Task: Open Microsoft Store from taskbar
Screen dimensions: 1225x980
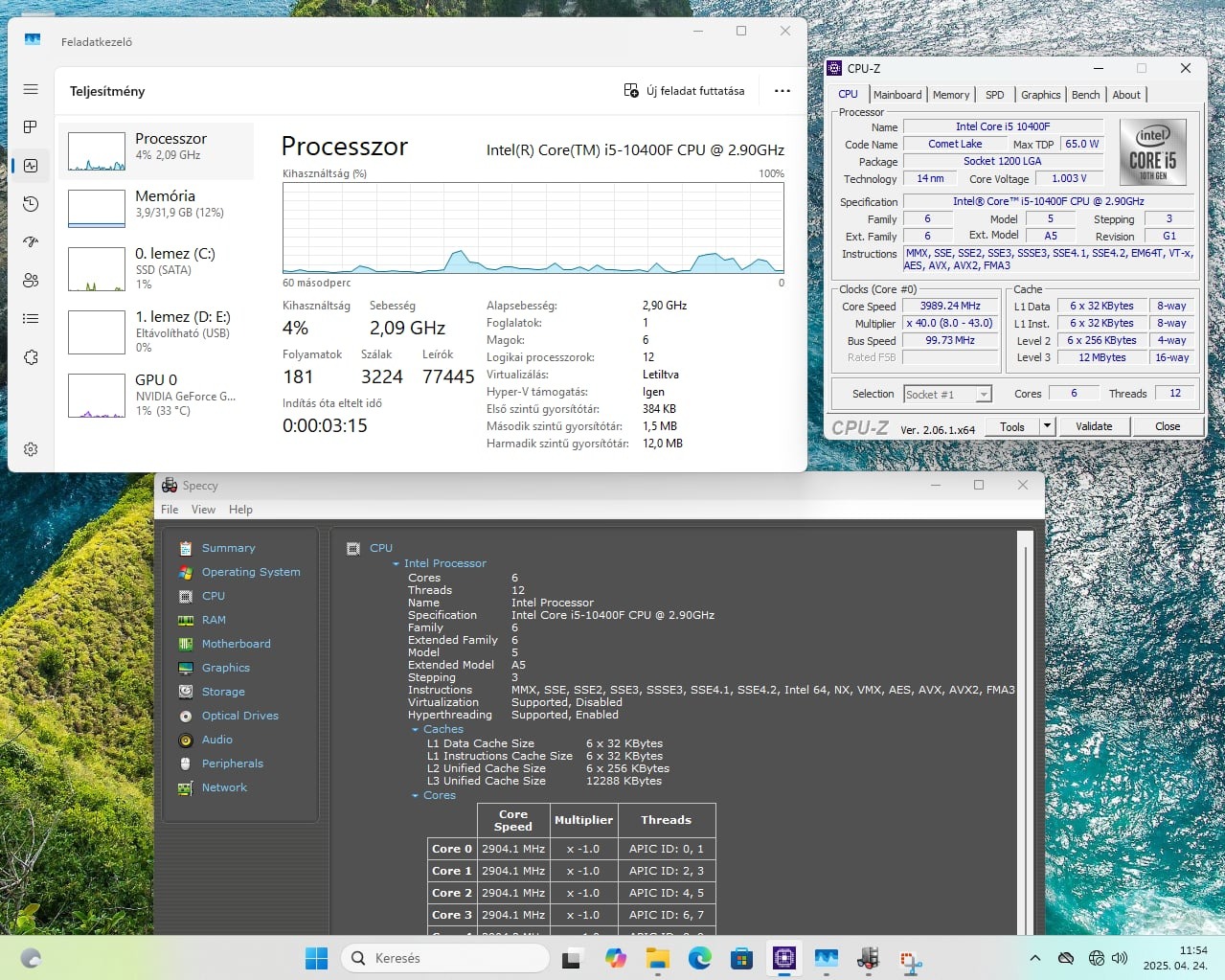Action: pyautogui.click(x=741, y=958)
